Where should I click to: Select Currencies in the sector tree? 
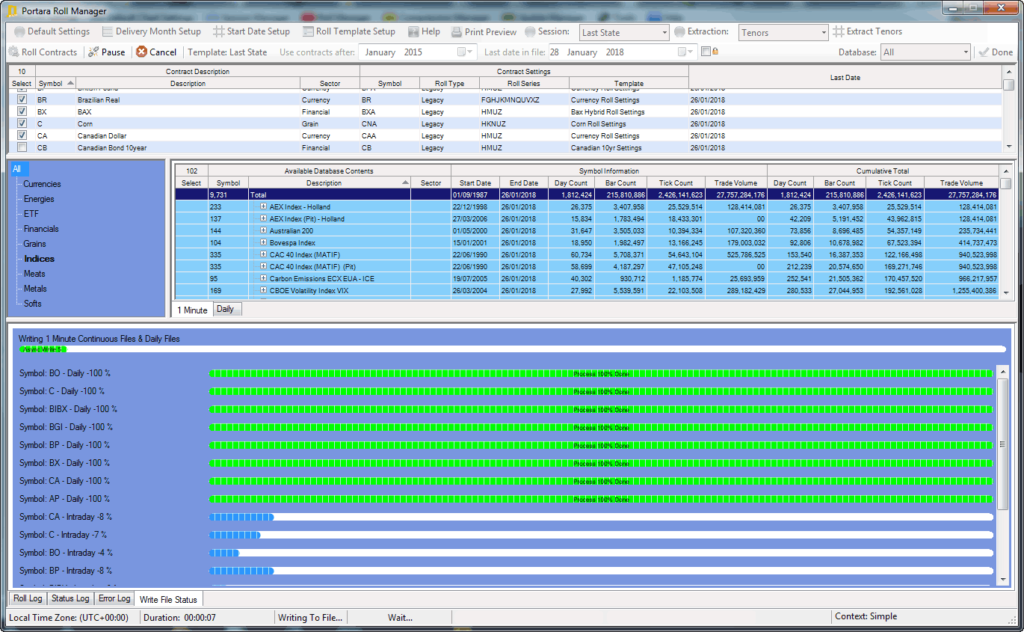click(42, 184)
